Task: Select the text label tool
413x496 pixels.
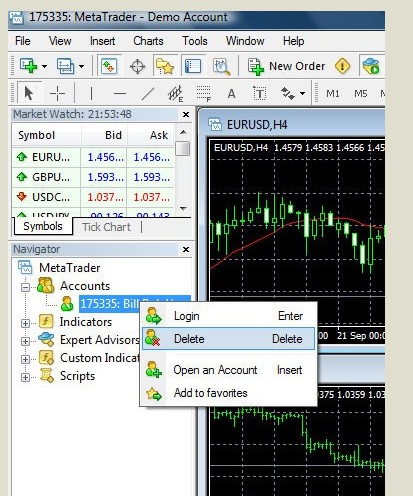Action: point(259,93)
